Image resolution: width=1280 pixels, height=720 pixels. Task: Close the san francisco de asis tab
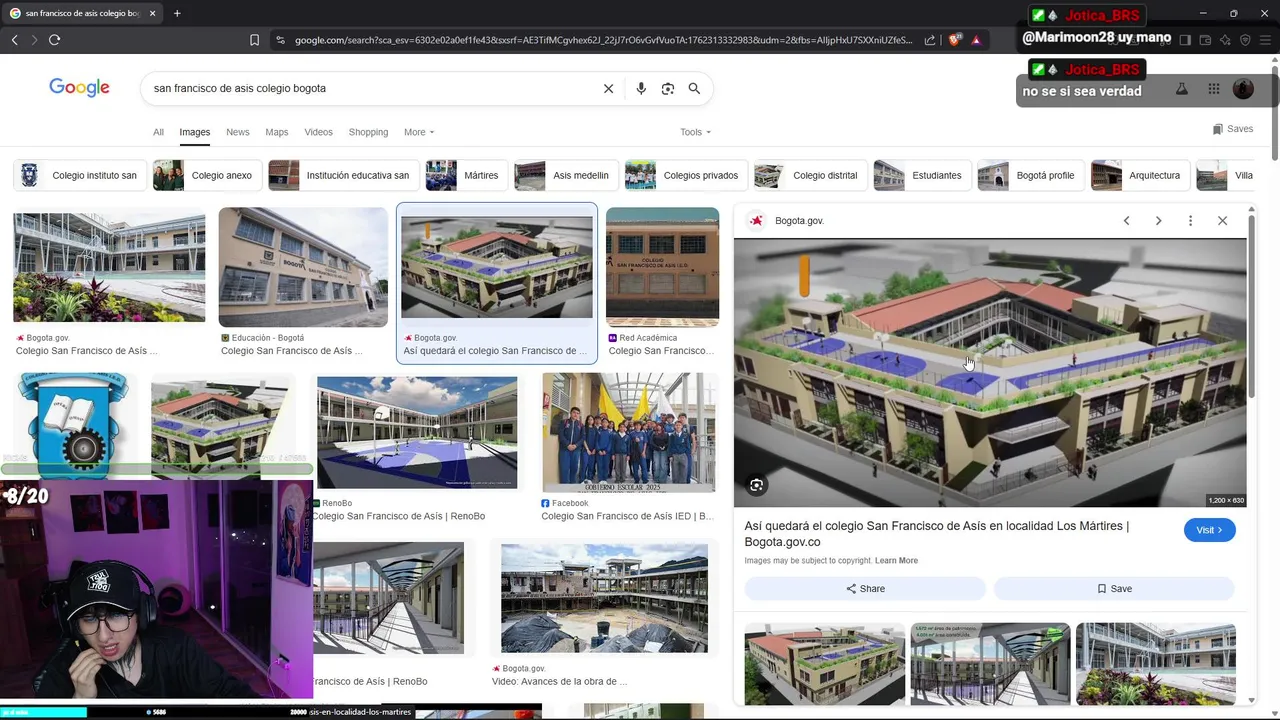click(x=152, y=13)
